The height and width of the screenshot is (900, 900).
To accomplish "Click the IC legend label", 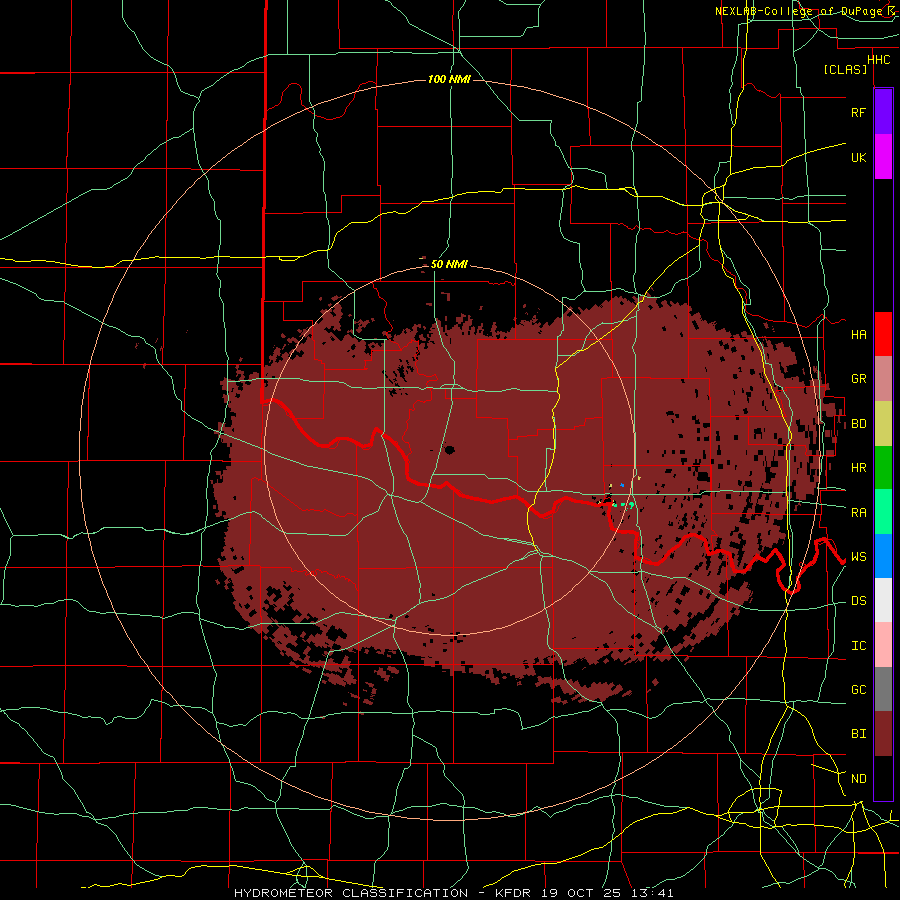I will (x=858, y=646).
